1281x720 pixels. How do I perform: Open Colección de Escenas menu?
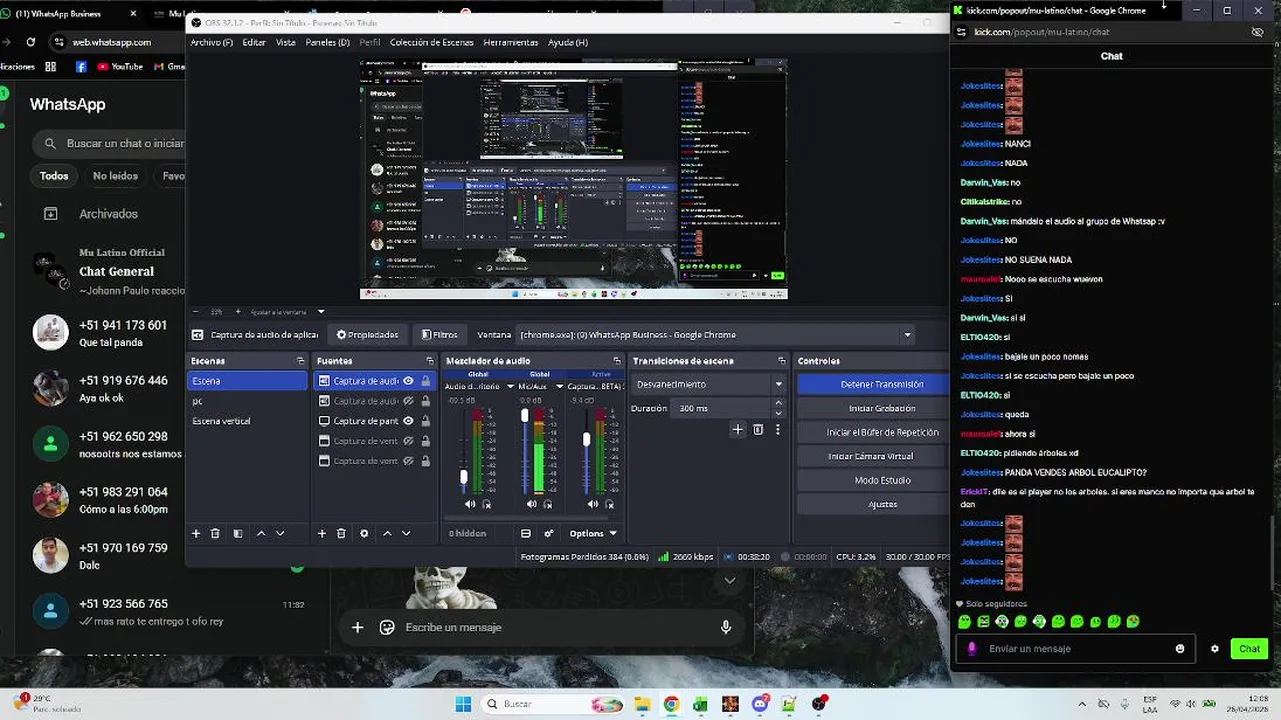click(431, 43)
